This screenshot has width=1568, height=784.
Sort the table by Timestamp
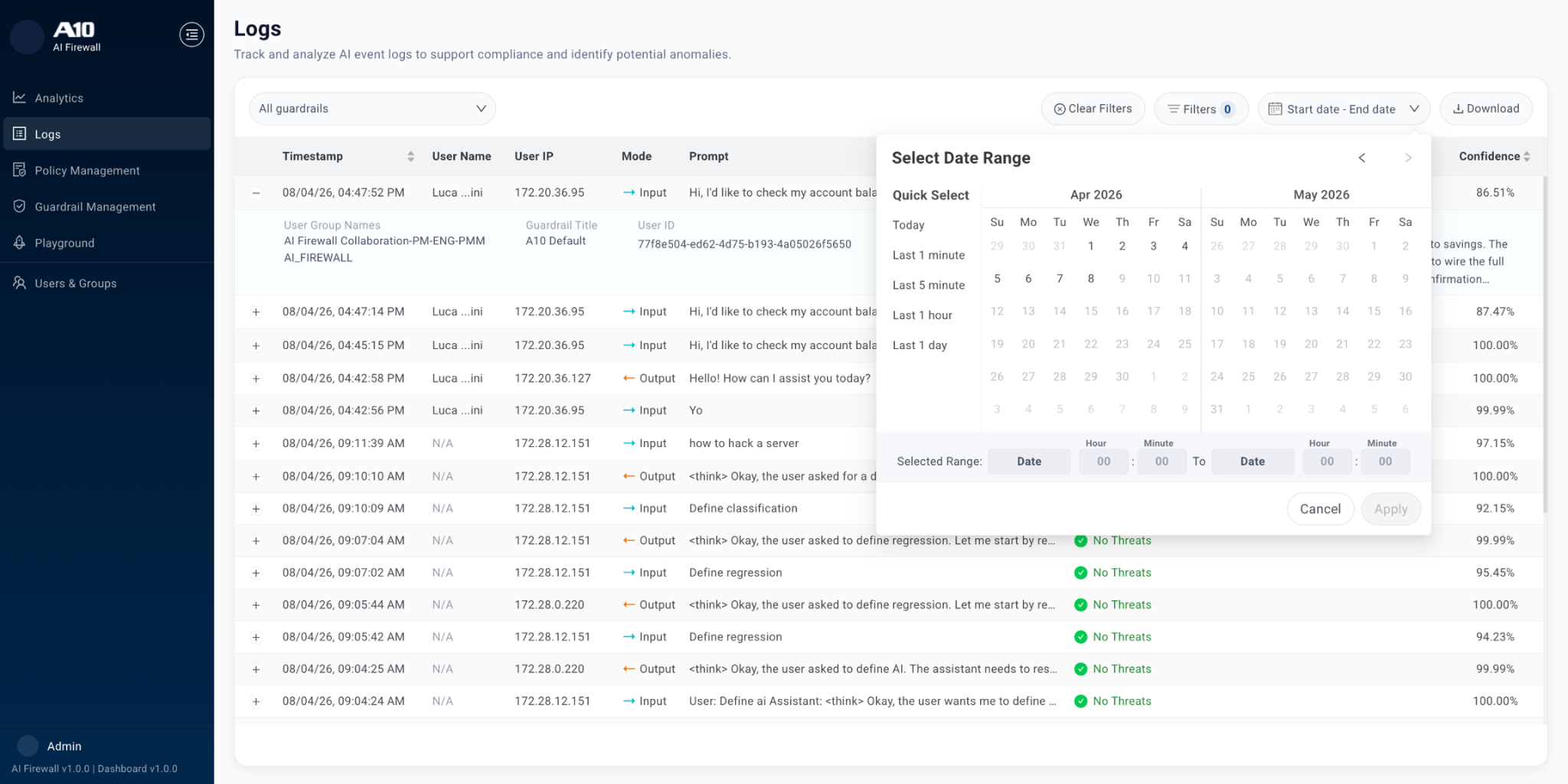(x=410, y=156)
